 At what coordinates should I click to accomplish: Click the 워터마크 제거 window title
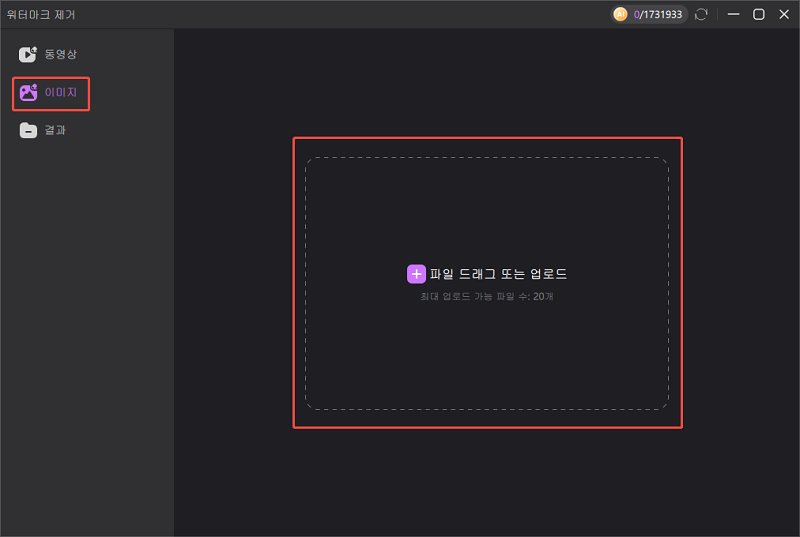point(40,14)
